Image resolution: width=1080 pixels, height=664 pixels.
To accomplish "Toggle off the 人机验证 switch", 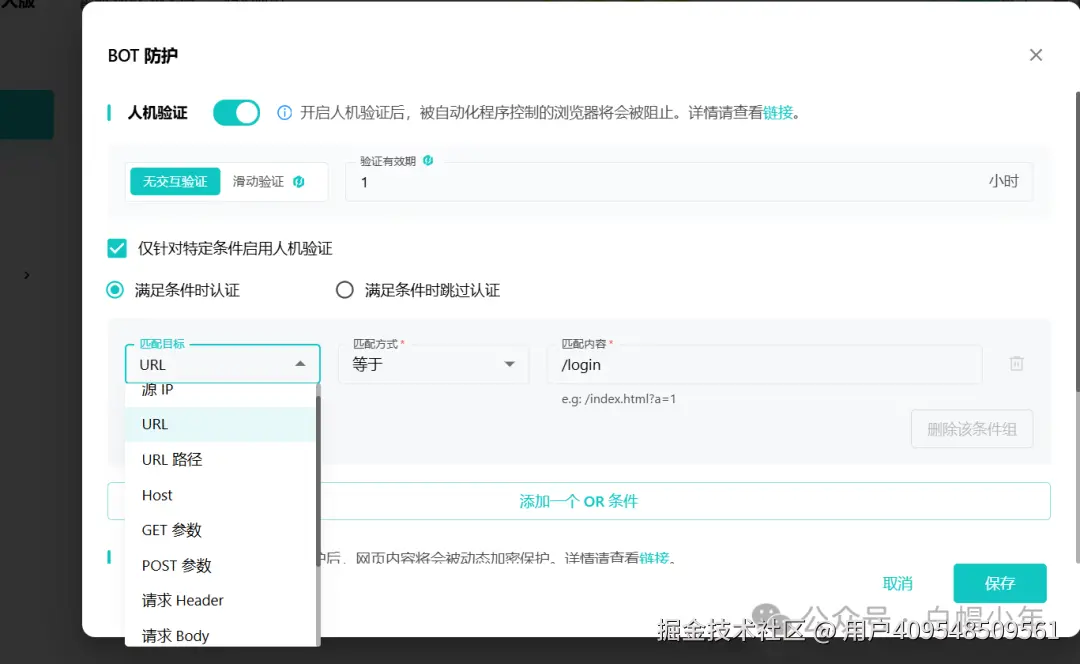I will 236,112.
